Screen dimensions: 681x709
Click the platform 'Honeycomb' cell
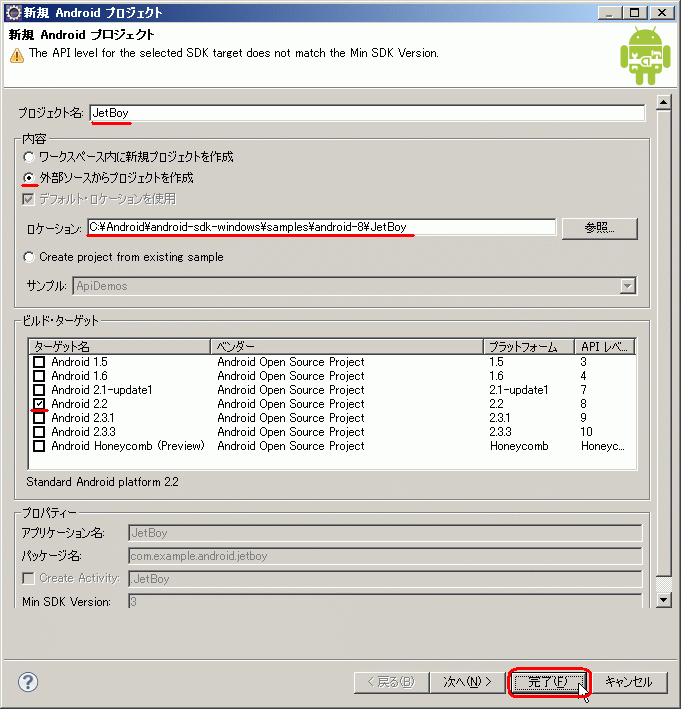tap(519, 446)
